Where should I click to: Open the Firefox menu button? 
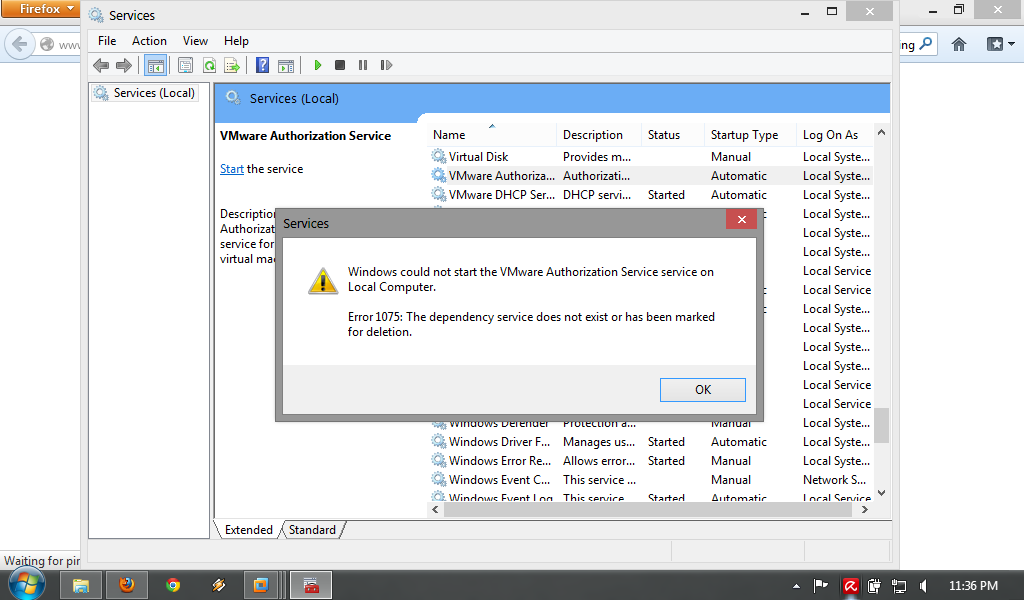40,9
